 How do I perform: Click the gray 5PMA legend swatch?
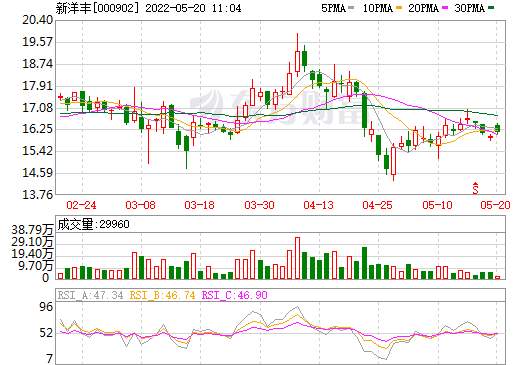pyautogui.click(x=351, y=7)
